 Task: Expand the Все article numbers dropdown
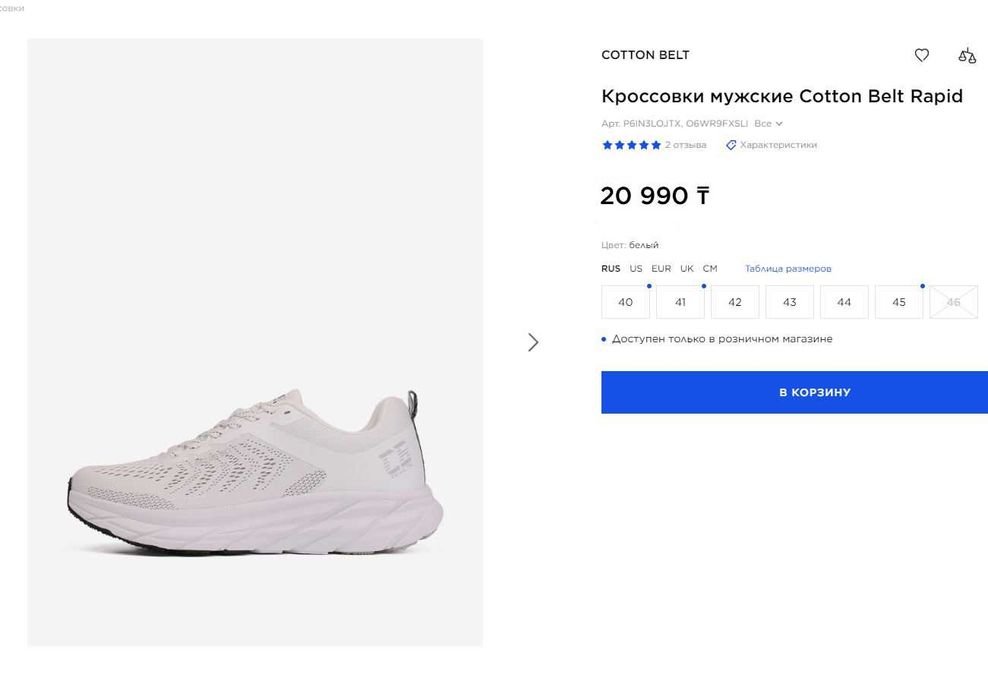pyautogui.click(x=768, y=124)
